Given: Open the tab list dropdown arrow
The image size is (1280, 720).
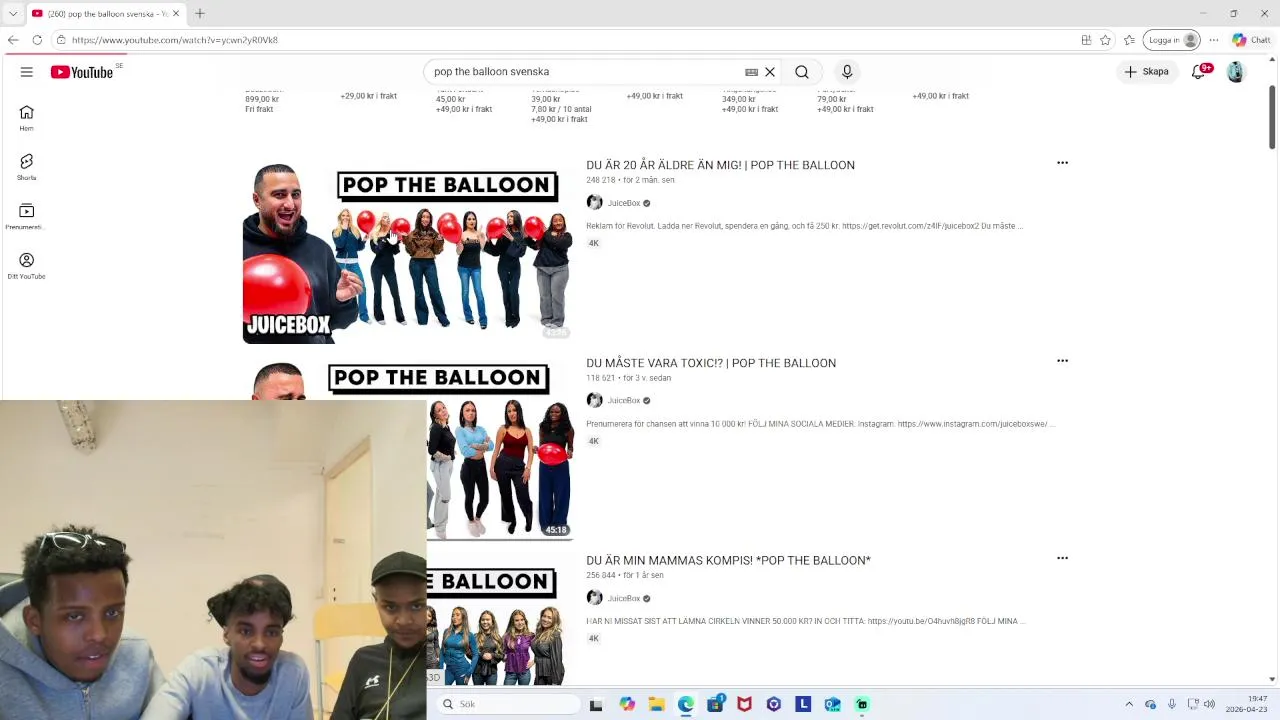Looking at the screenshot, I should [12, 13].
